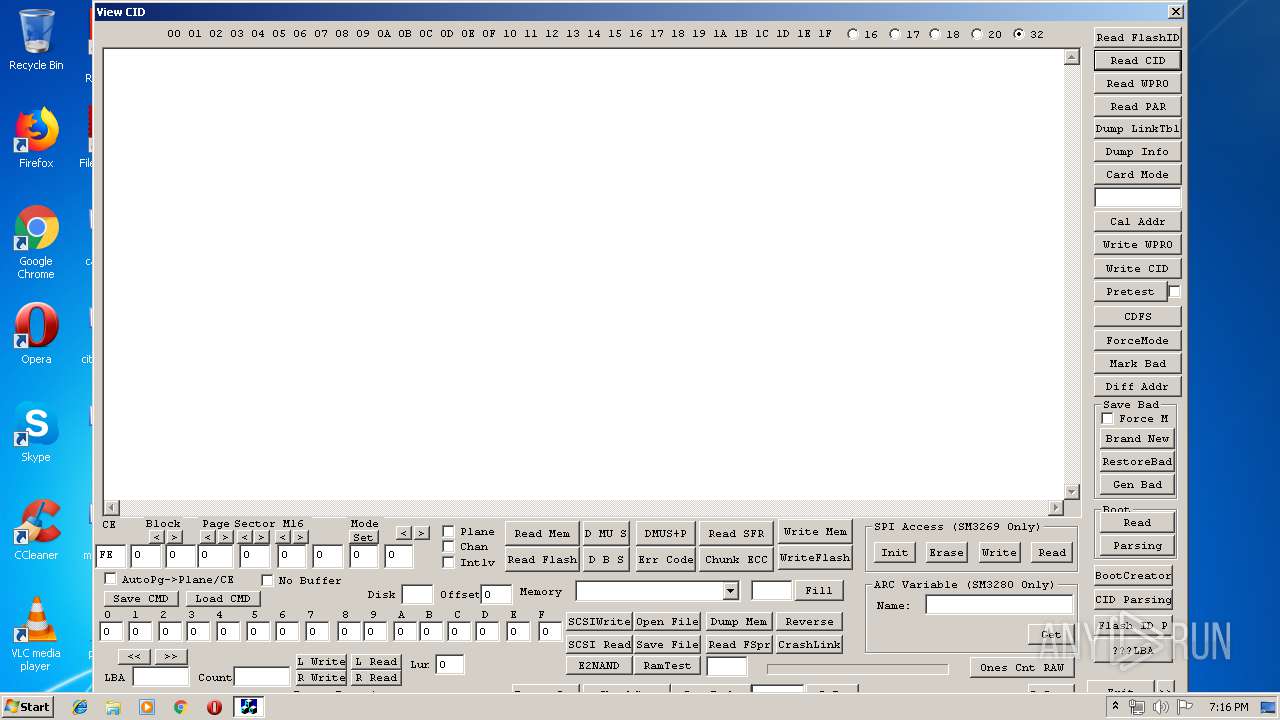
Task: Open the volume tray icon
Action: [1161, 707]
